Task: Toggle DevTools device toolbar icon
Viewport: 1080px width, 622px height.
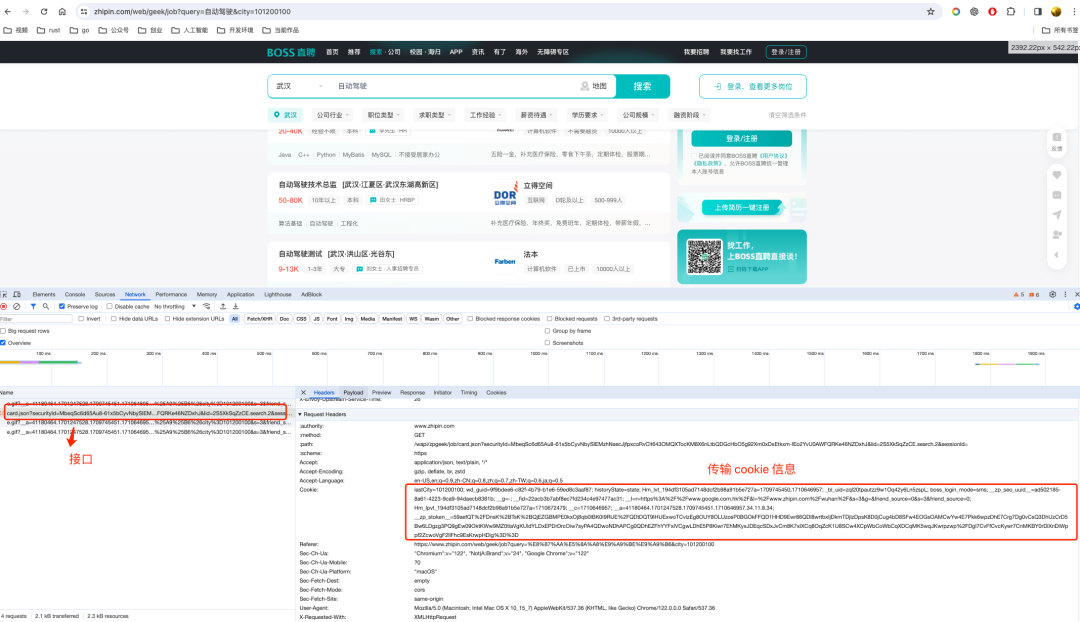Action: click(x=17, y=294)
